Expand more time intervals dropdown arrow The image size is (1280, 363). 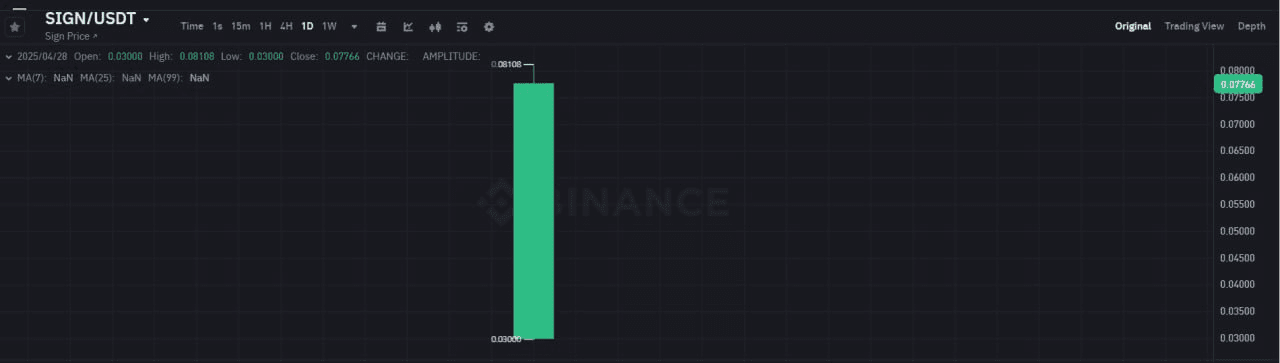click(x=354, y=27)
